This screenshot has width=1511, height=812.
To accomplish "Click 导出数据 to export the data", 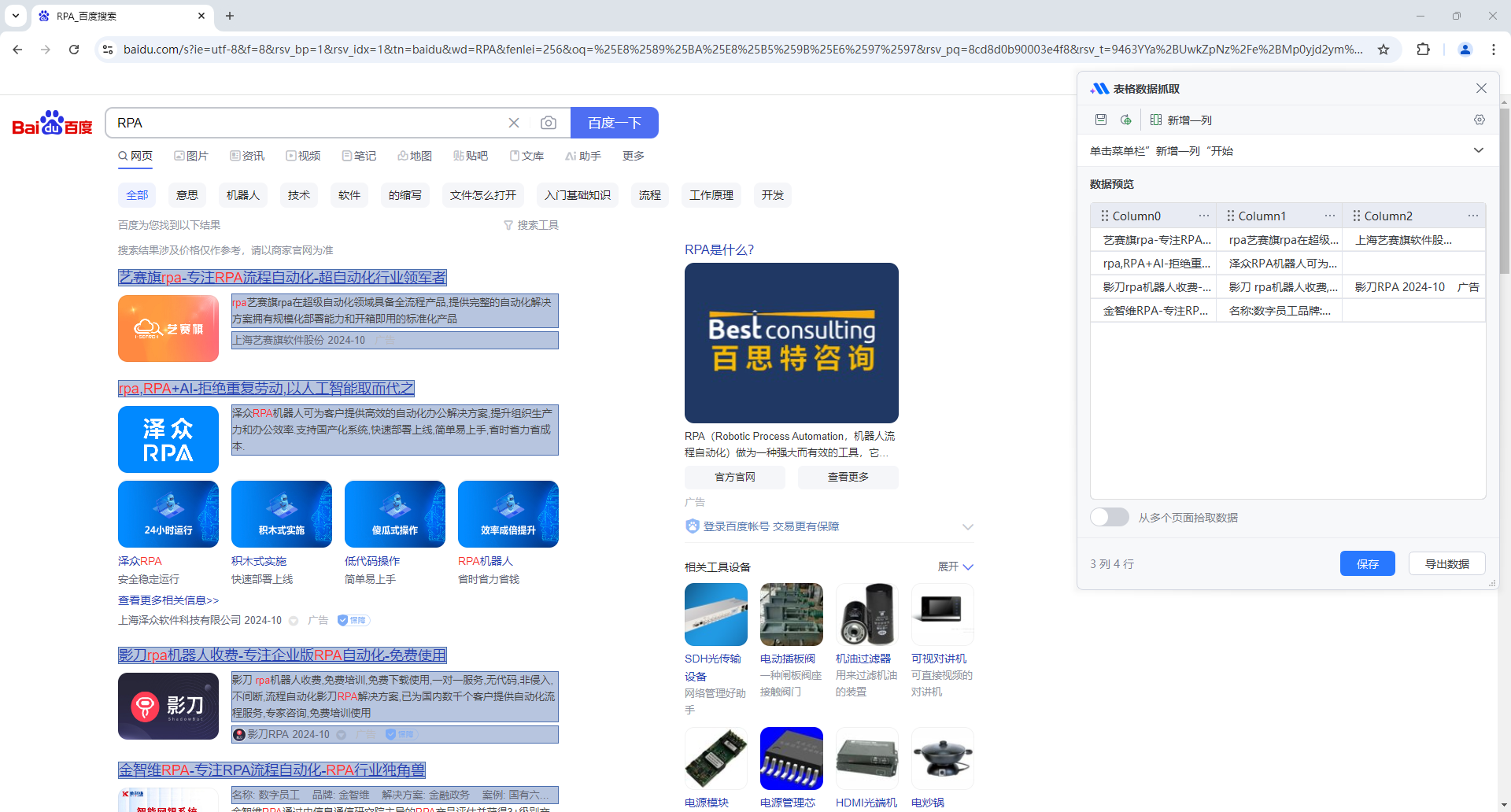I will pyautogui.click(x=1446, y=563).
